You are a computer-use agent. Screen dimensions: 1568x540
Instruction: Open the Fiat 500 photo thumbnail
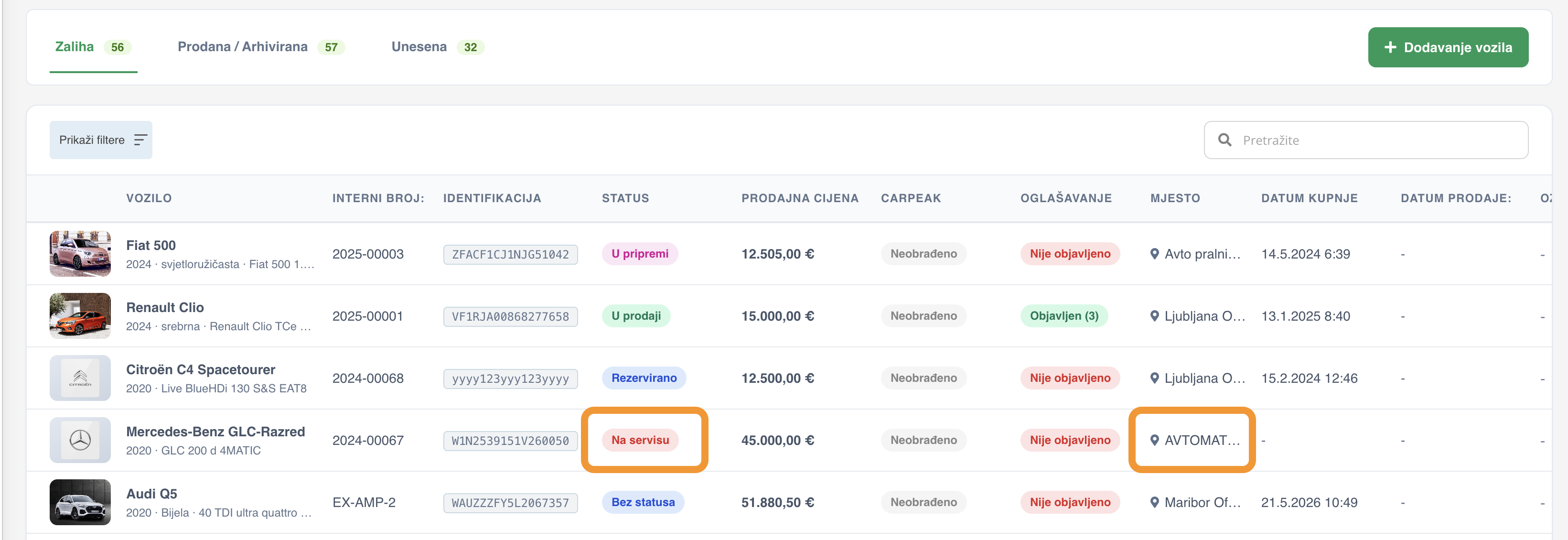tap(80, 254)
